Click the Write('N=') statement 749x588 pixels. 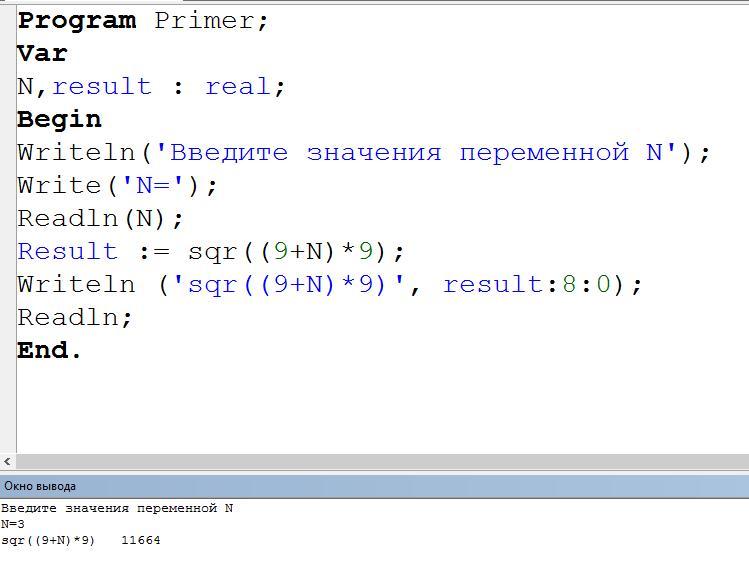coord(117,185)
